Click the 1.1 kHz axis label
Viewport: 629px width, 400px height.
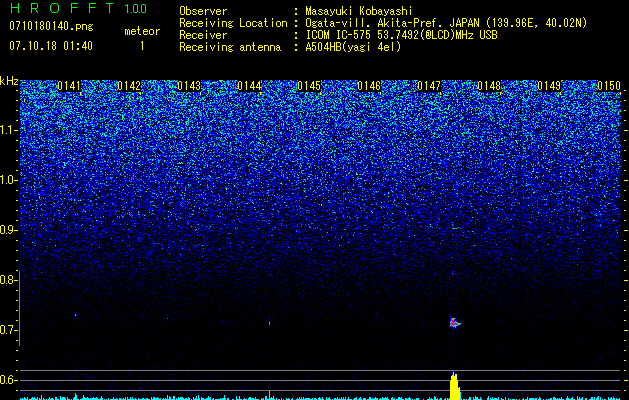pos(7,130)
